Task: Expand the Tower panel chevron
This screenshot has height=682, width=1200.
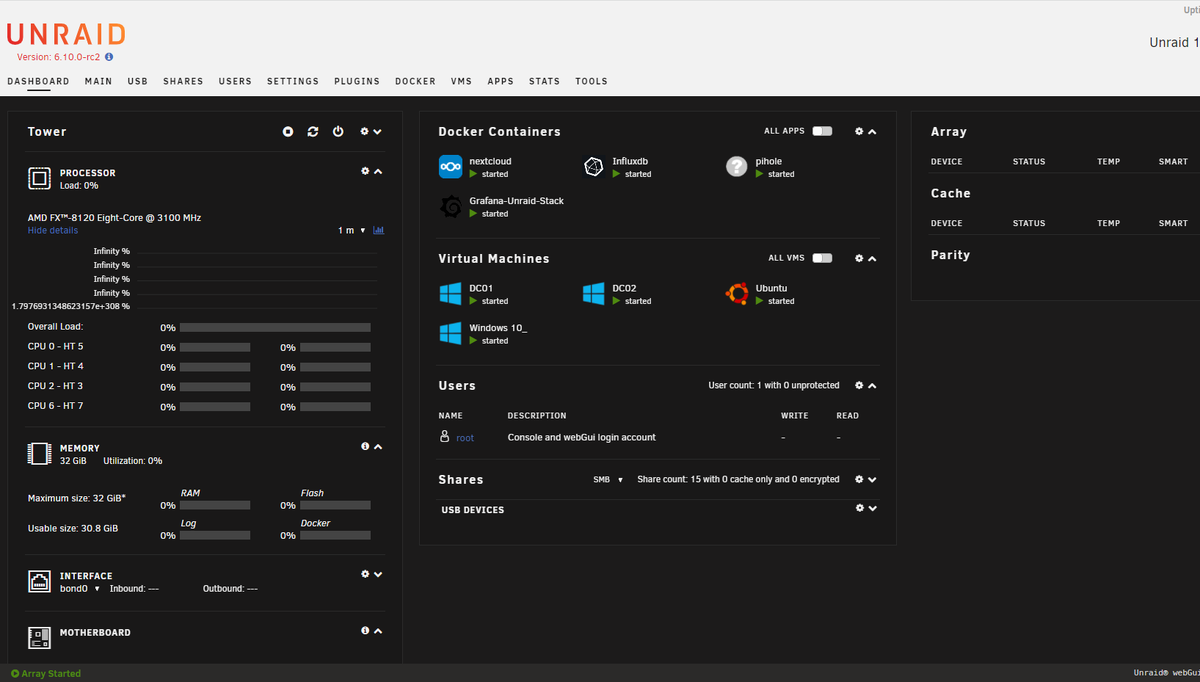Action: 378,132
